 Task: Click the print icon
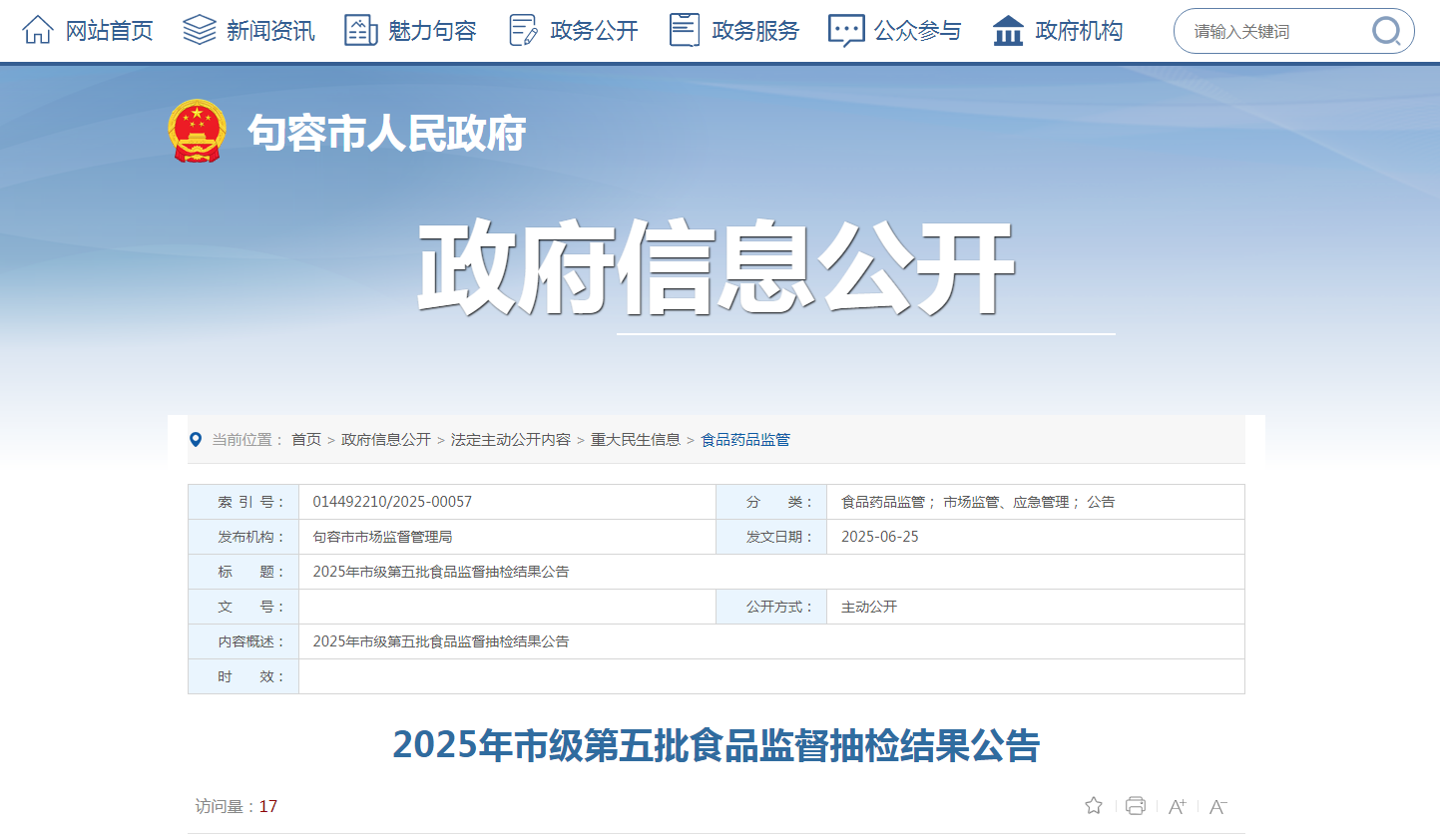point(1135,806)
